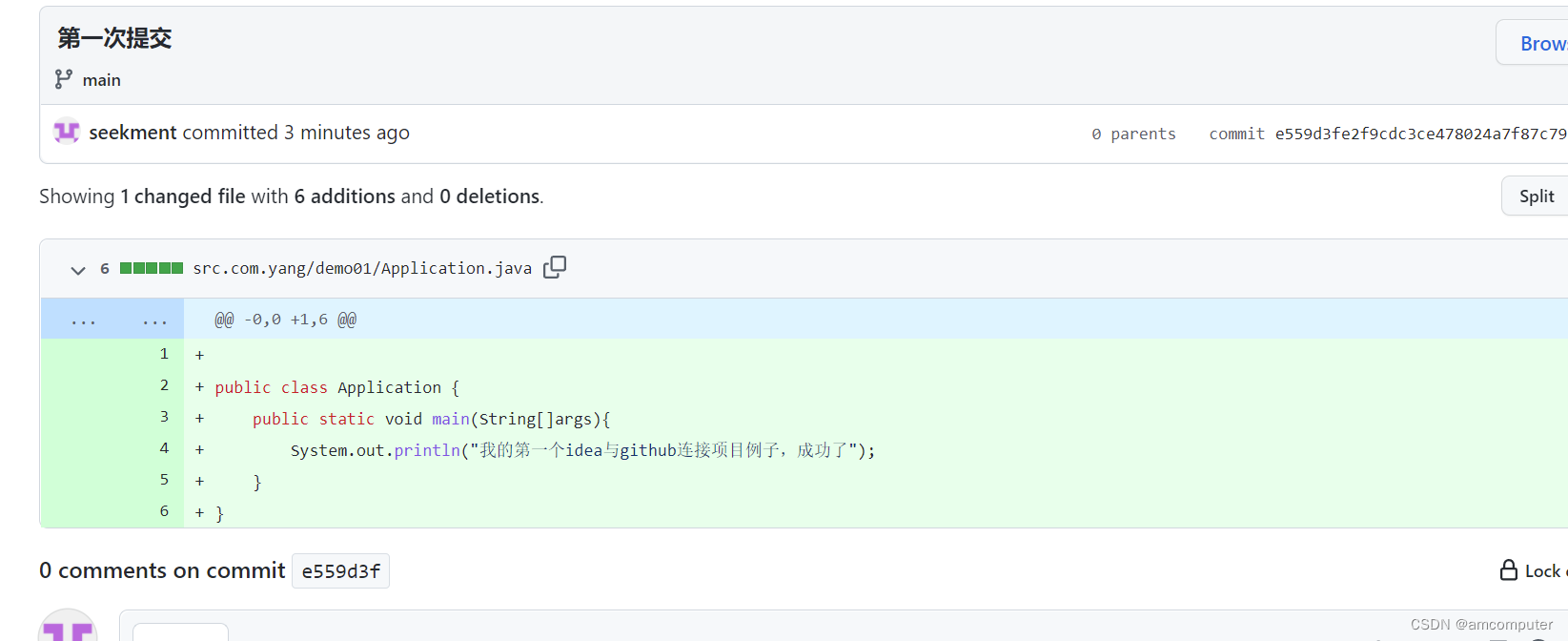
Task: Click the full commit hash e559d3fe2f9c...
Action: coord(1421,134)
